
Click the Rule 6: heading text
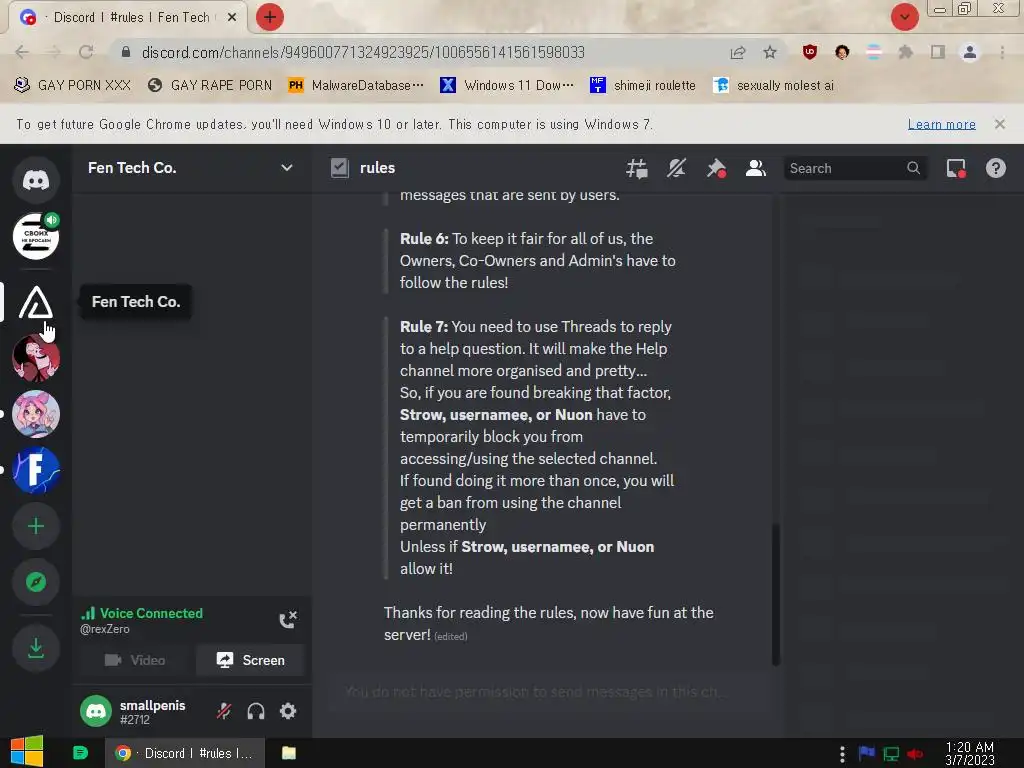[424, 239]
